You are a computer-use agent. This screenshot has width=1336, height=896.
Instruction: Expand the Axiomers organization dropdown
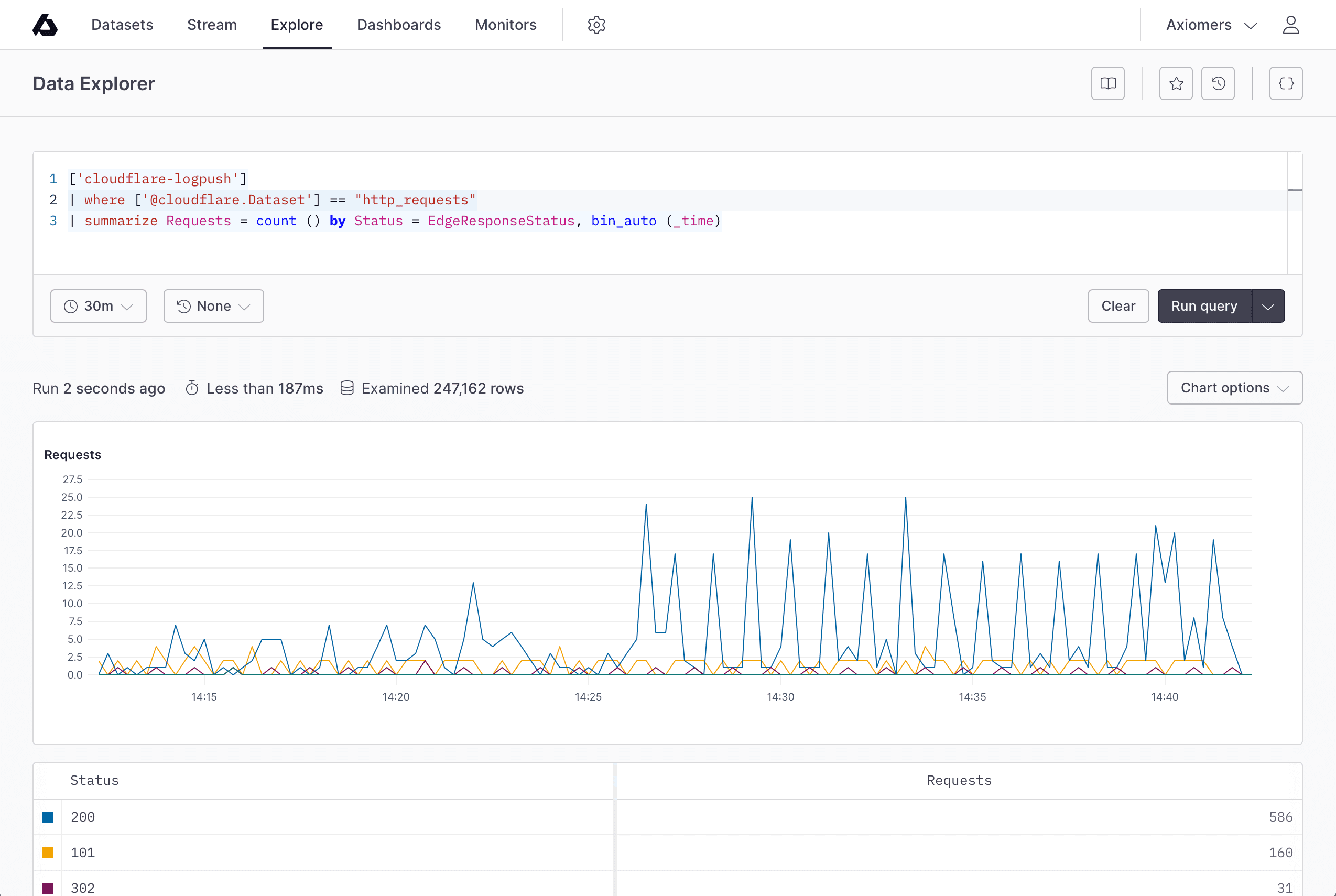(1211, 25)
